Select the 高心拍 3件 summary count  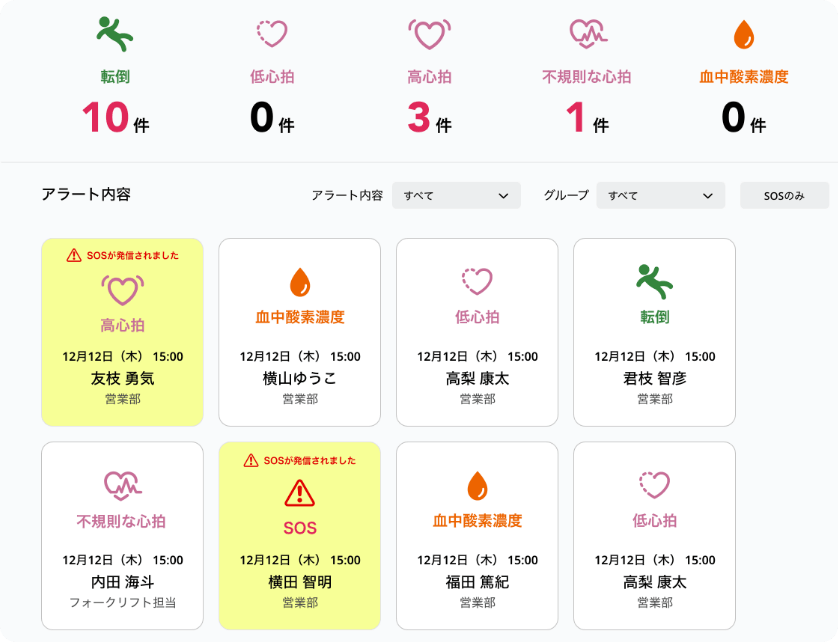point(429,118)
